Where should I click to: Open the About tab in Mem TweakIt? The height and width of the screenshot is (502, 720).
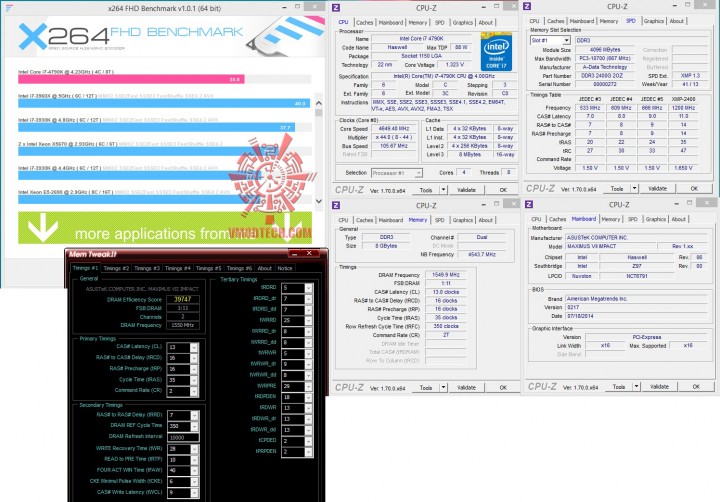coord(264,268)
